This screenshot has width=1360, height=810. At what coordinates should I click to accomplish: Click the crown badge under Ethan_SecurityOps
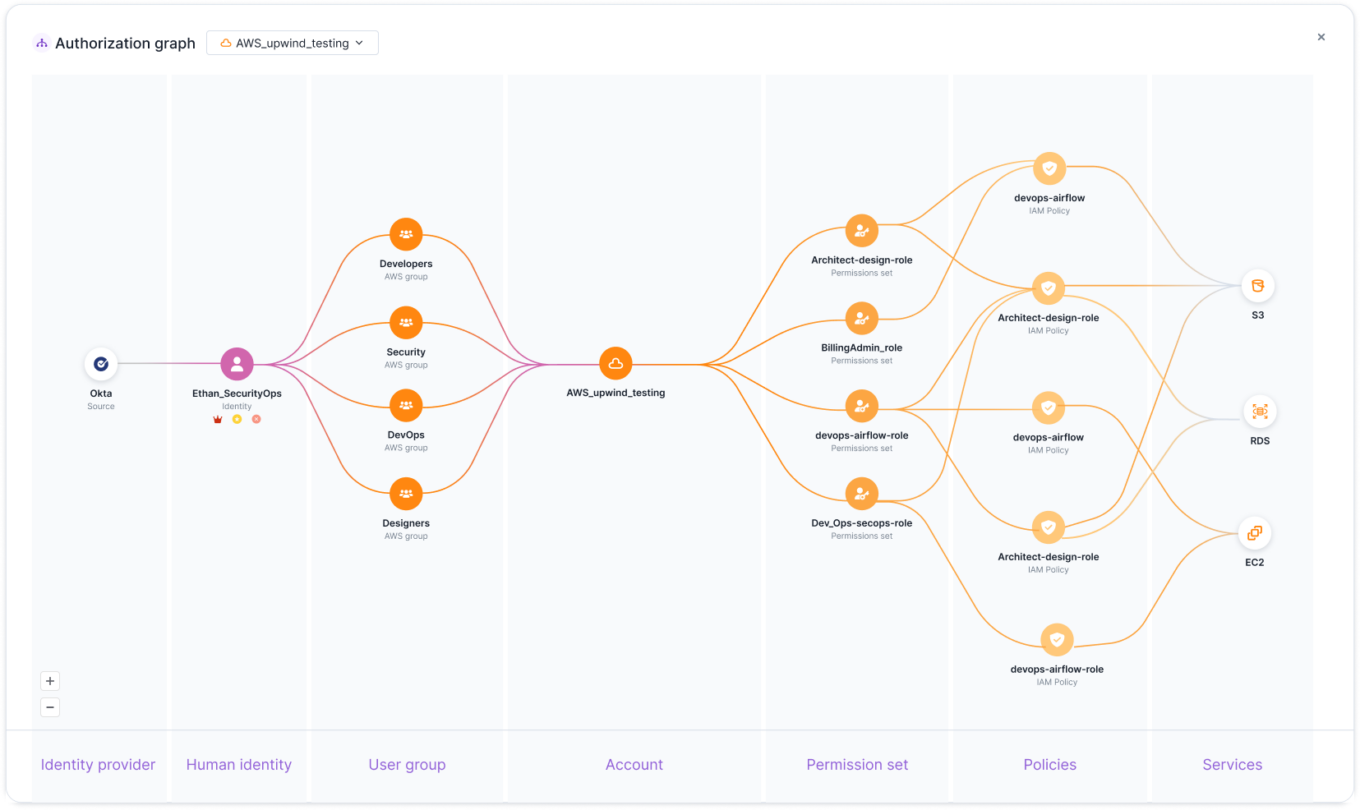point(218,419)
